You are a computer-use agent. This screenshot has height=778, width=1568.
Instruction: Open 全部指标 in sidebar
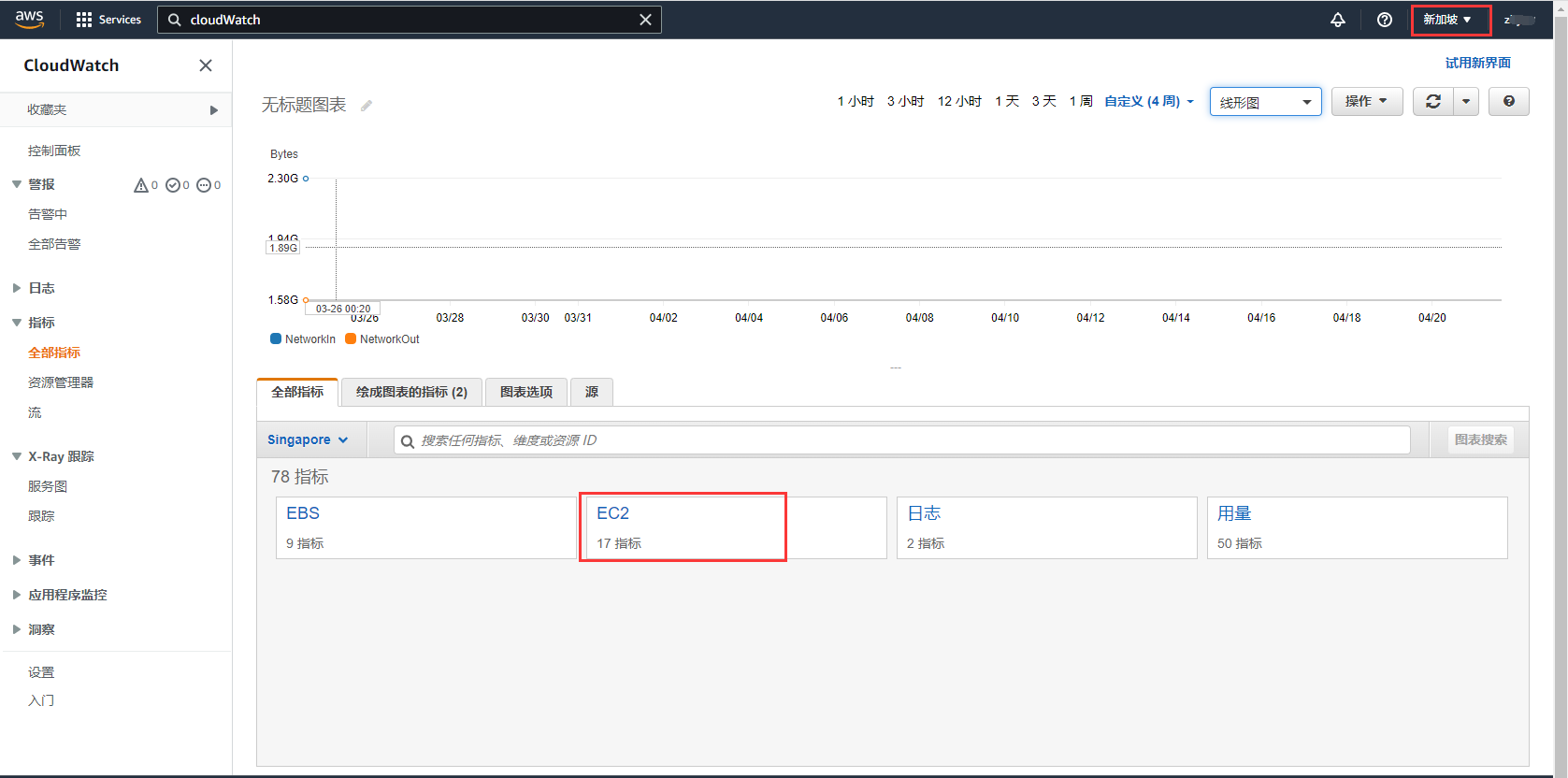[54, 353]
